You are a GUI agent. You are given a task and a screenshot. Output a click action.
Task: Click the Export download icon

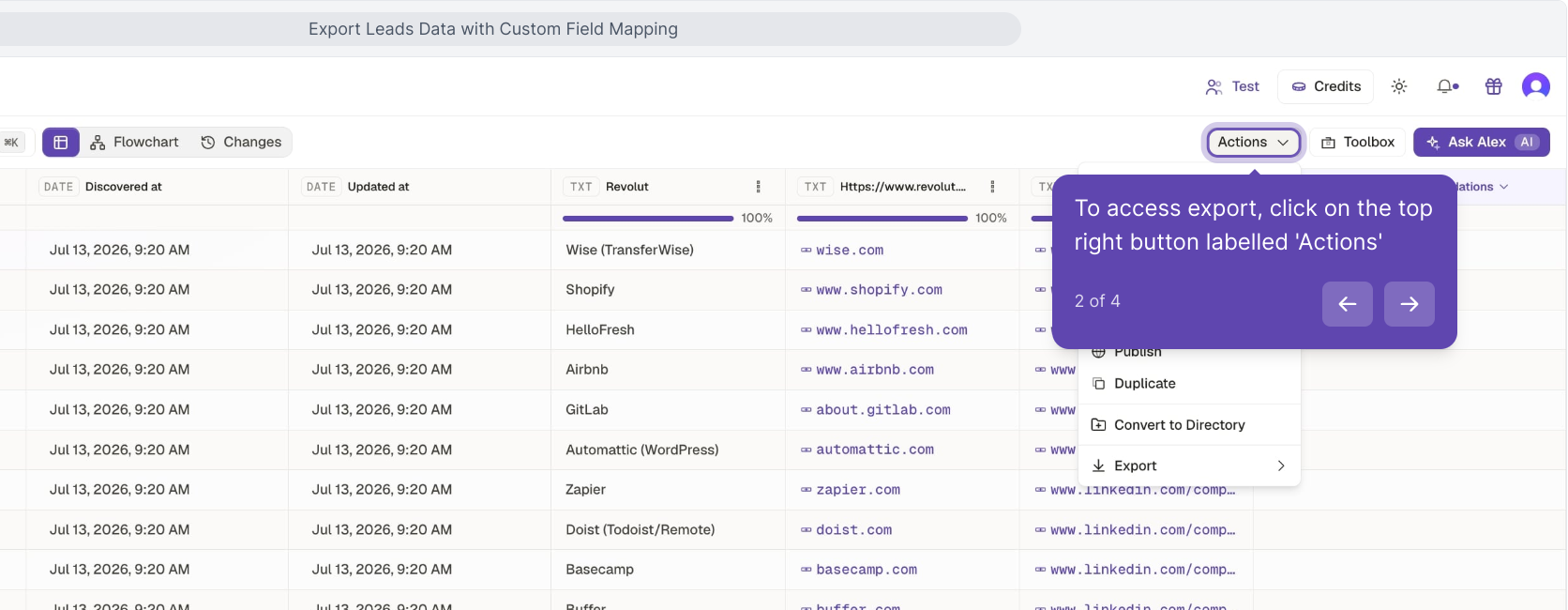[x=1098, y=465]
